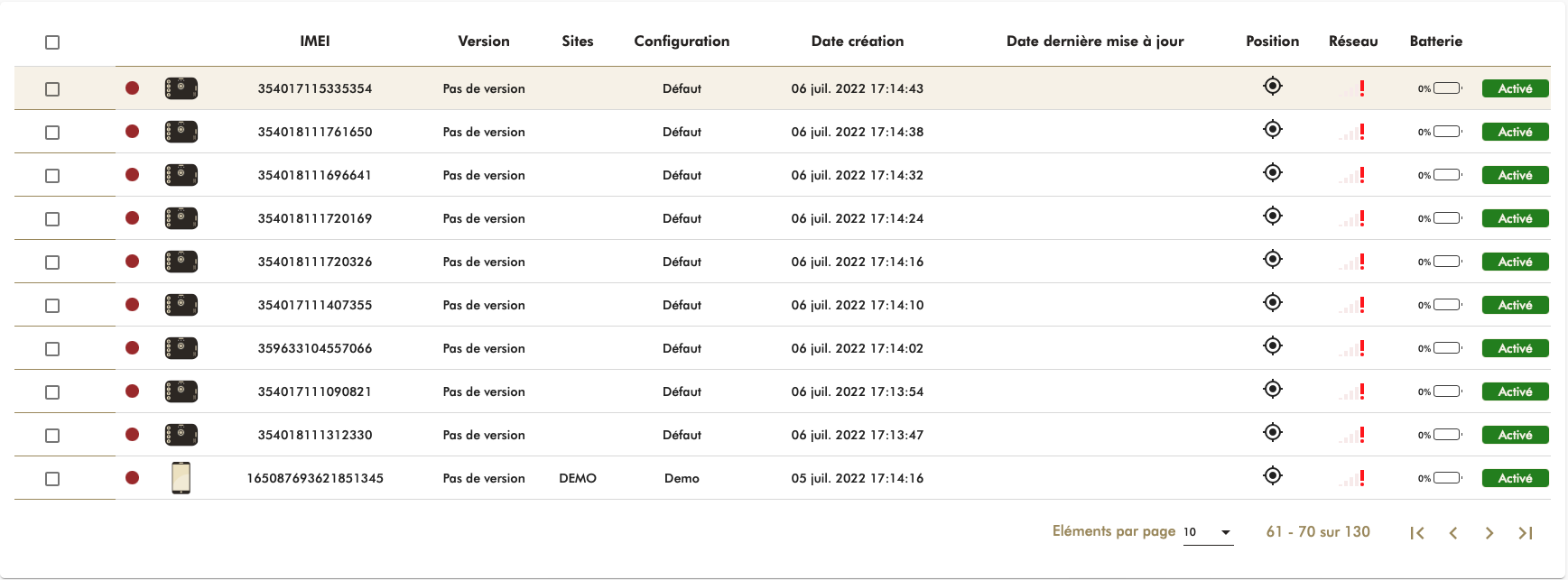
Task: Click the tracker device icon for IMEI 354018111761650
Action: tap(181, 132)
